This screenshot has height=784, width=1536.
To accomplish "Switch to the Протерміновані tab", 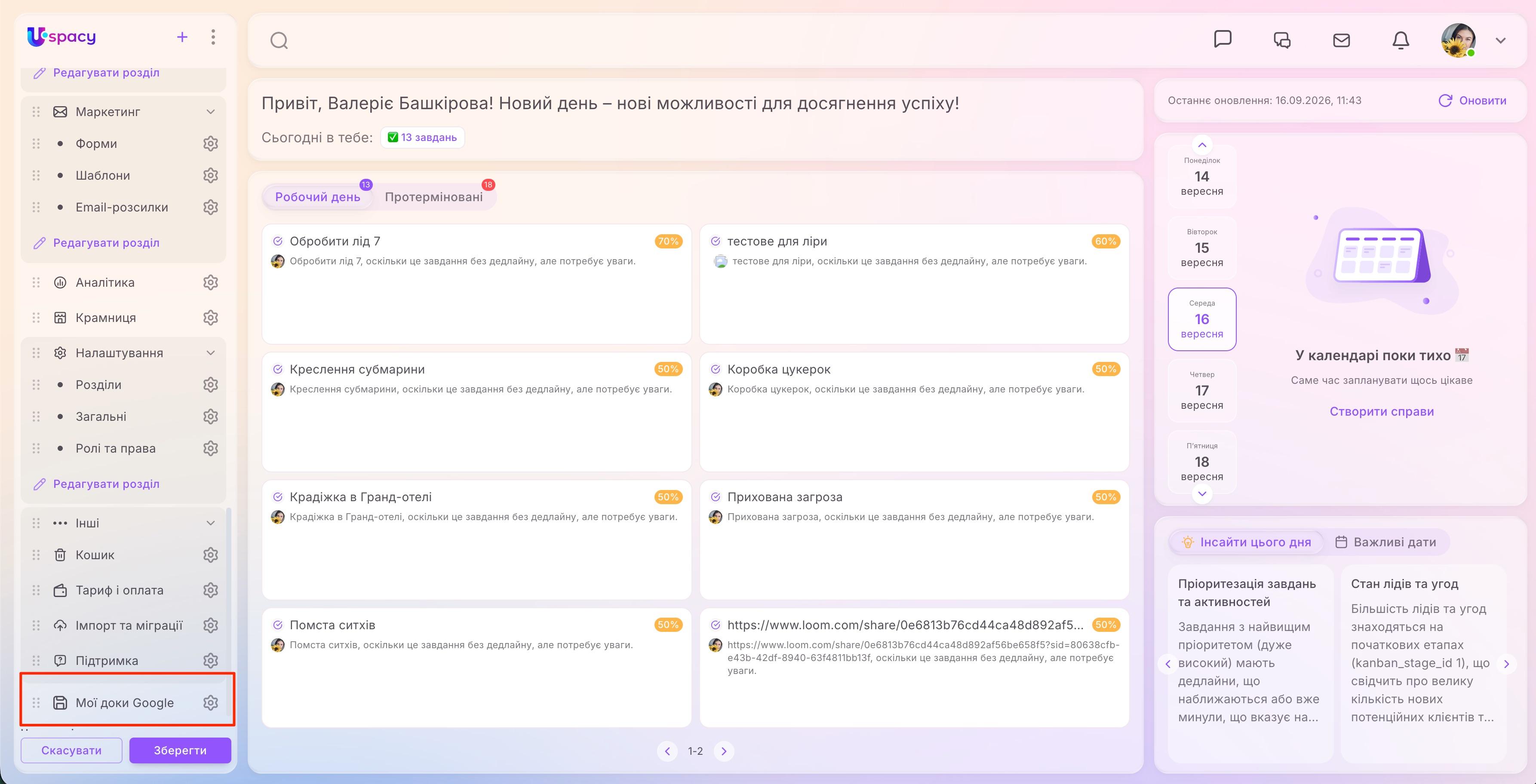I will [434, 197].
